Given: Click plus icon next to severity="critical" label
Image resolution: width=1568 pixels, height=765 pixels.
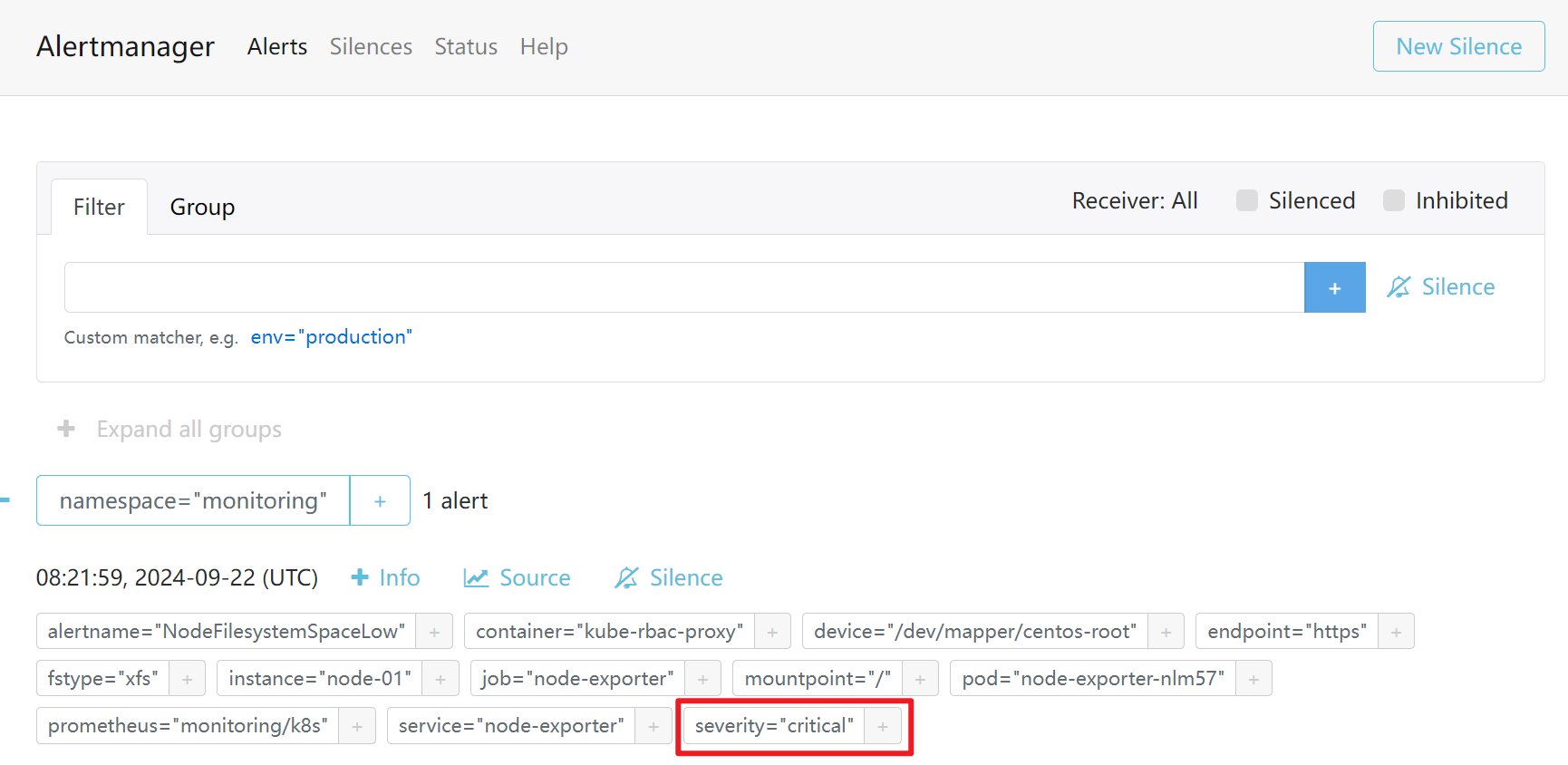Looking at the screenshot, I should click(883, 726).
